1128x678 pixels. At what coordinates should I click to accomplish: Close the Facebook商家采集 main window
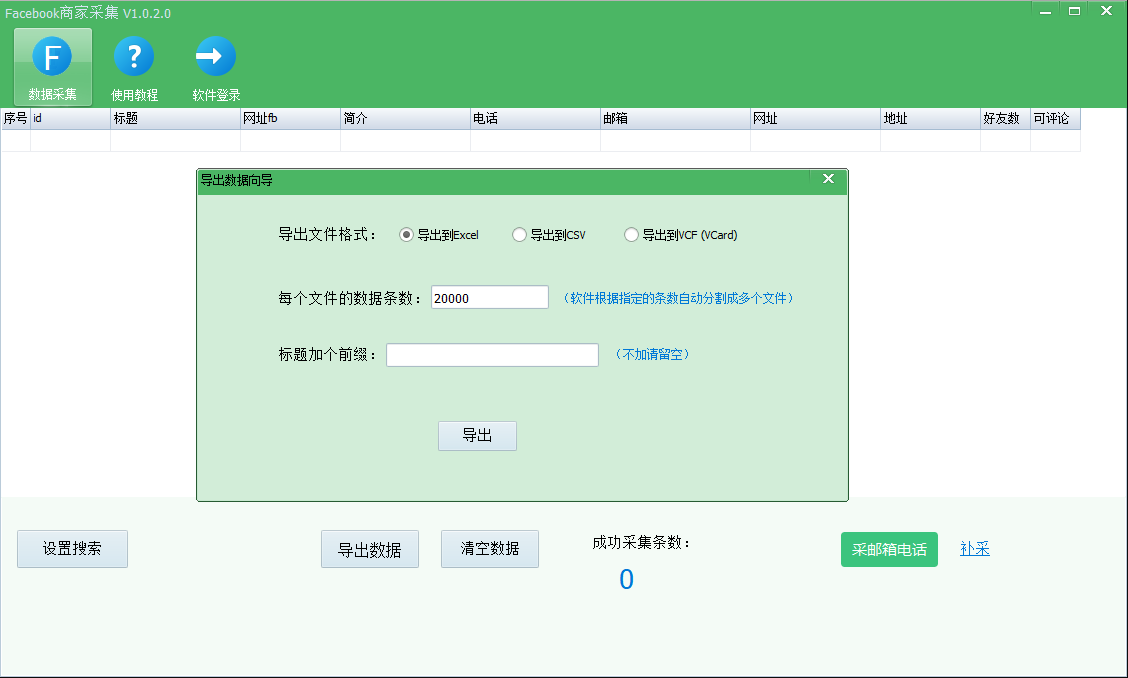point(1106,11)
